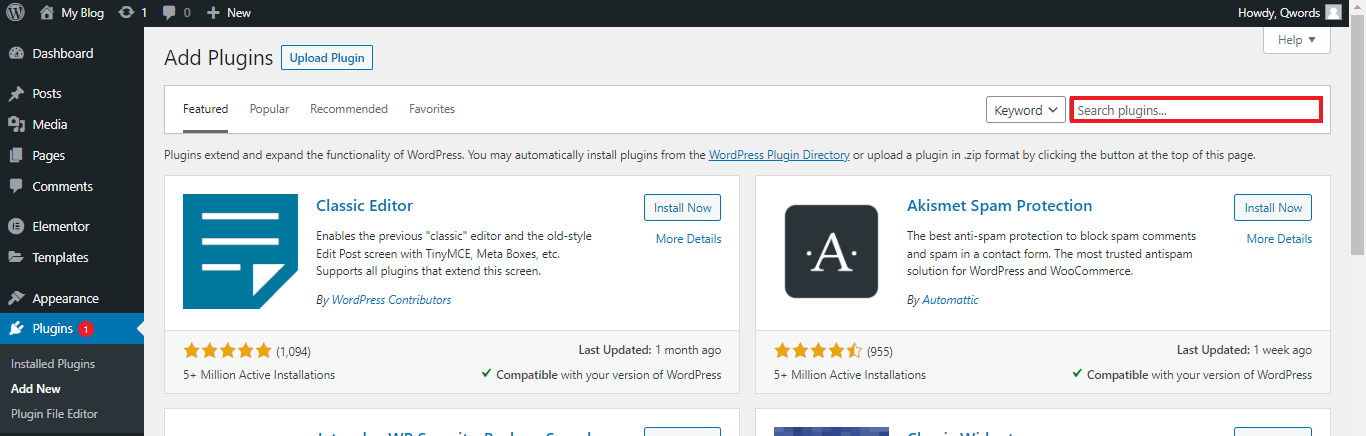Screen dimensions: 1366x436
Task: Open Plugin File Editor submenu item
Action: click(54, 413)
